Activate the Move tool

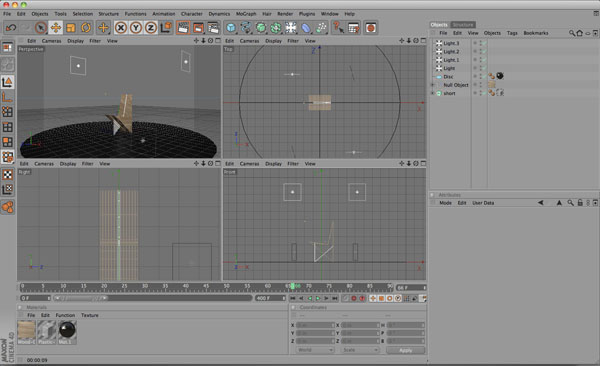tap(55, 28)
